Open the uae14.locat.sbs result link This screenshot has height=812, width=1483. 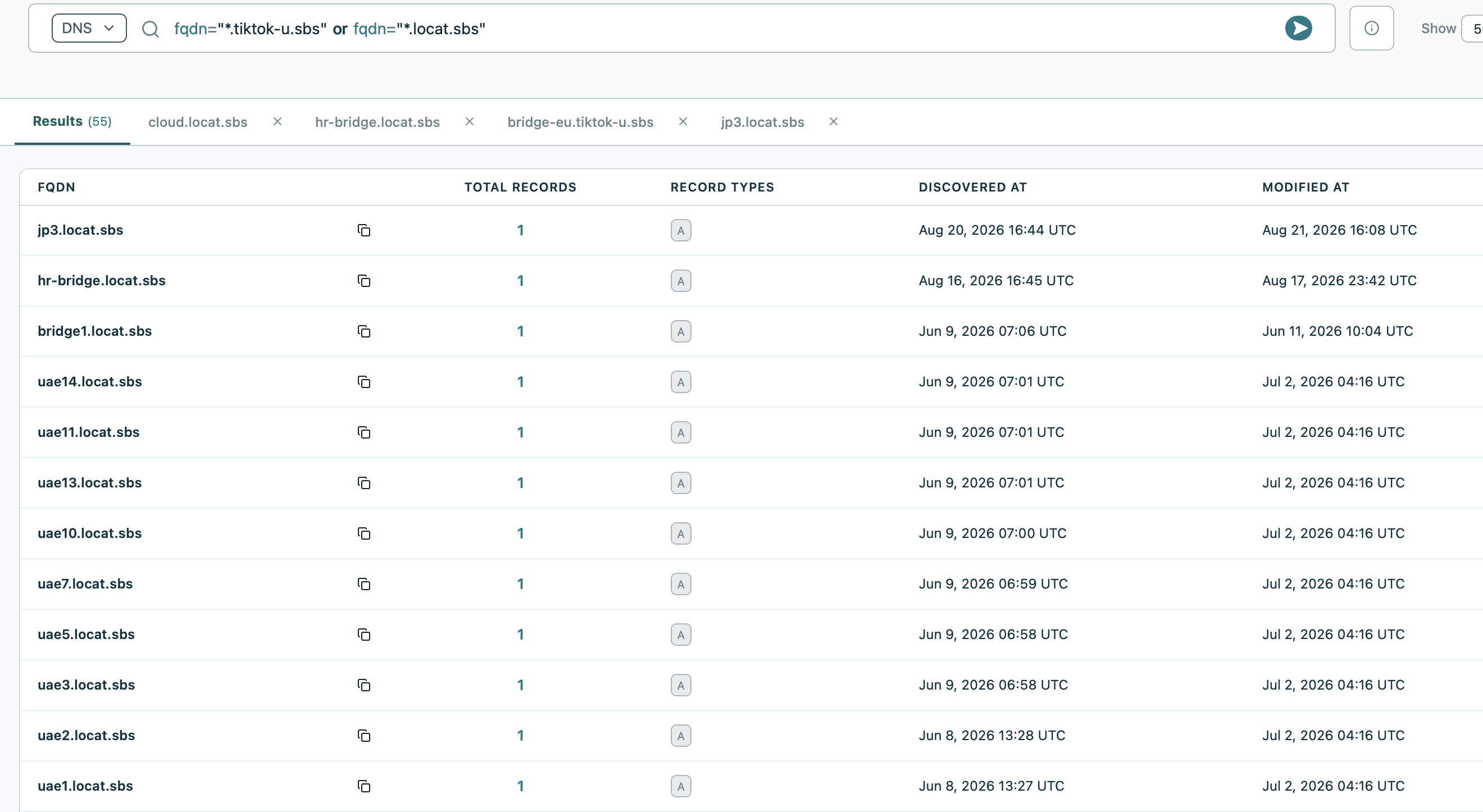click(x=89, y=382)
